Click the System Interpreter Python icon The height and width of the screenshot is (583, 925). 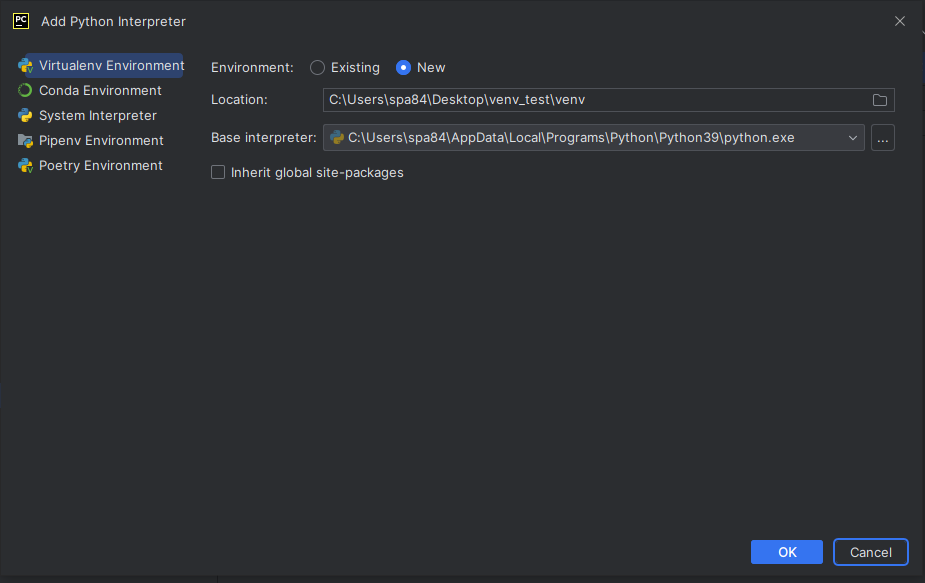click(25, 116)
